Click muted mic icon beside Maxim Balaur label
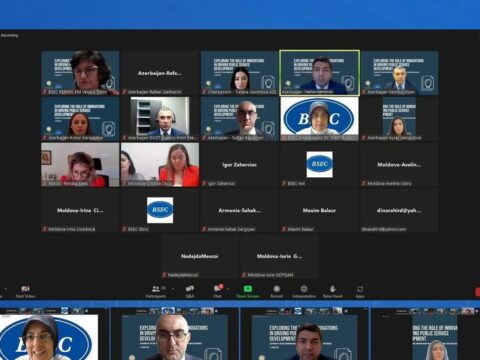 click(x=284, y=229)
